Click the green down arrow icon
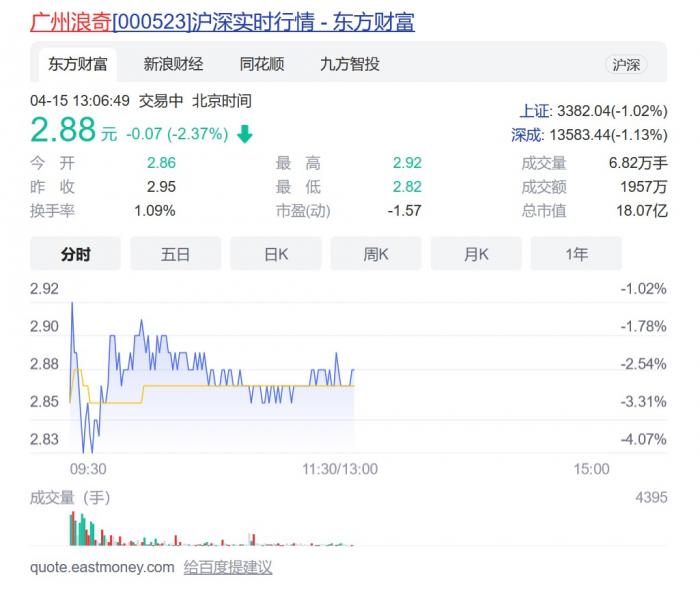 coord(245,134)
